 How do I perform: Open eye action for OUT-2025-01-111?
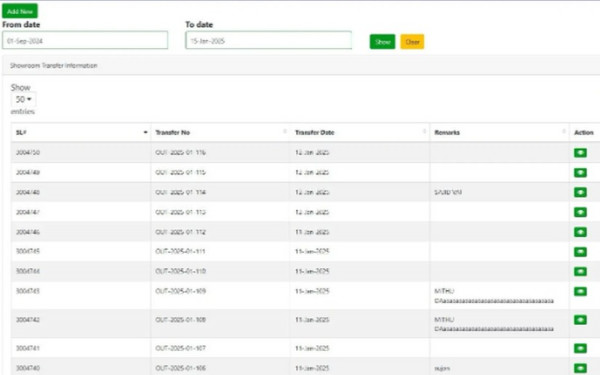580,252
